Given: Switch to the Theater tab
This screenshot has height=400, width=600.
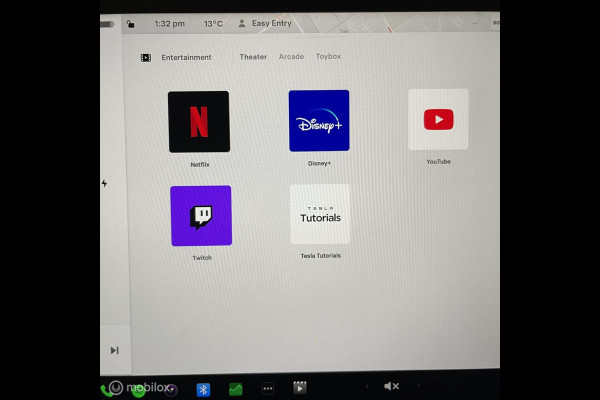Looking at the screenshot, I should click(x=253, y=57).
